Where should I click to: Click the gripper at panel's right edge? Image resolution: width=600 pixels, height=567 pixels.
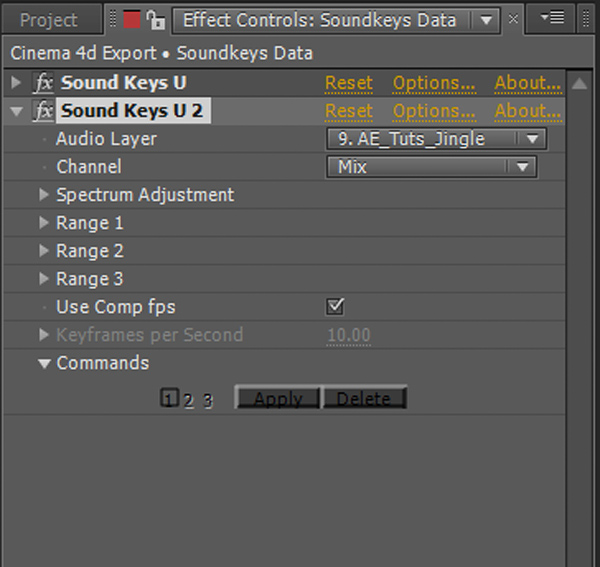[x=586, y=19]
